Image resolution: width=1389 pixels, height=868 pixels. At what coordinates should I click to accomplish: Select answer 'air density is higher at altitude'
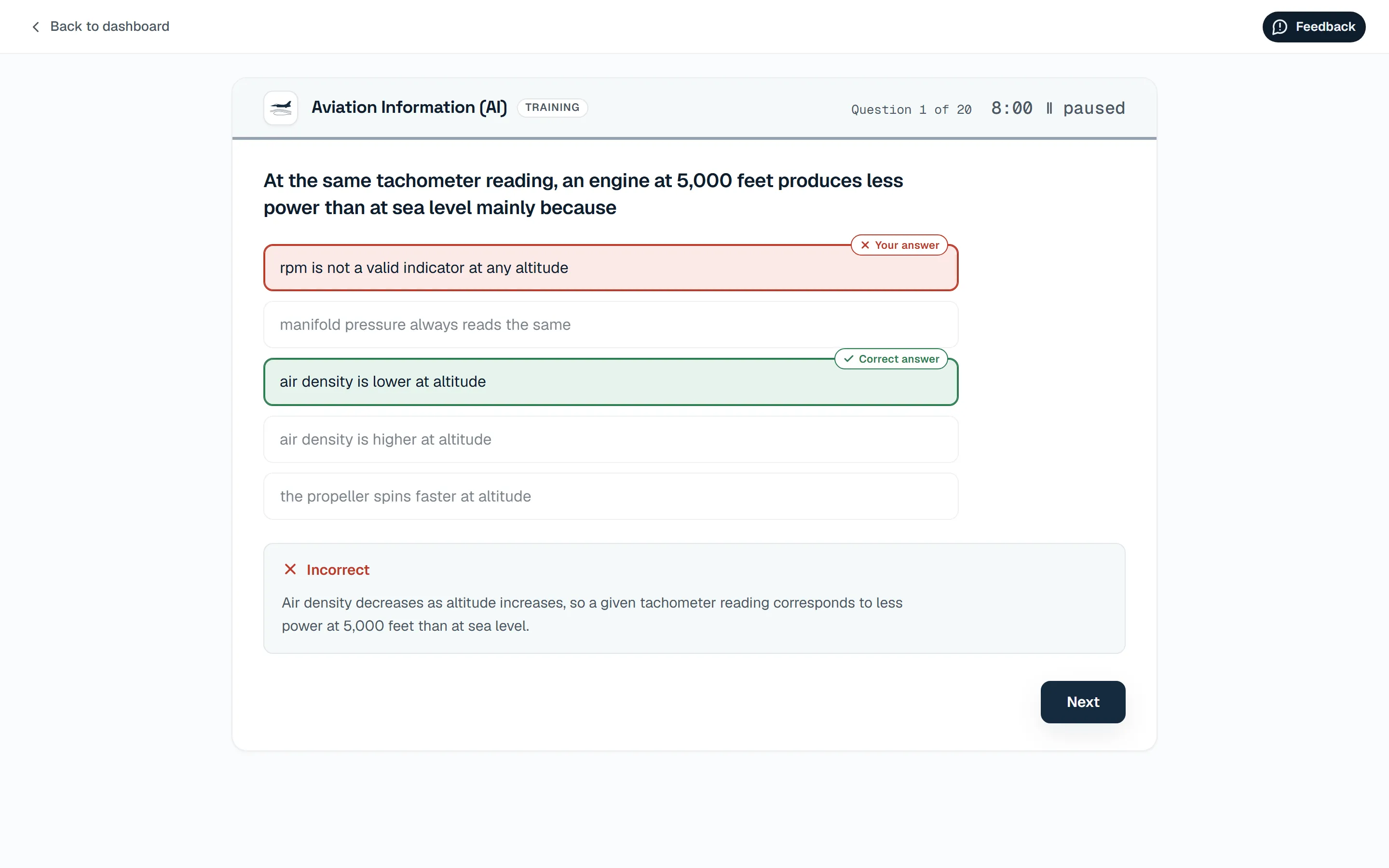point(611,440)
